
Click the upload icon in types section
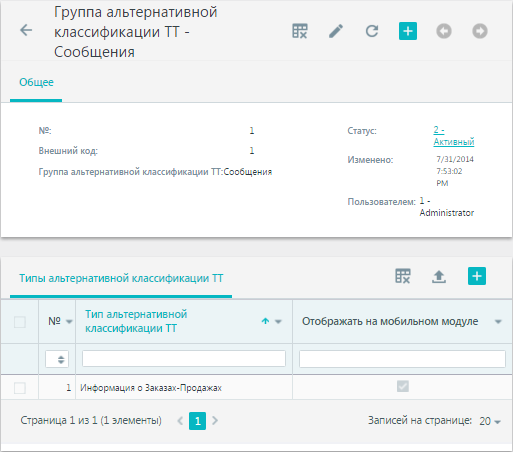(x=439, y=276)
